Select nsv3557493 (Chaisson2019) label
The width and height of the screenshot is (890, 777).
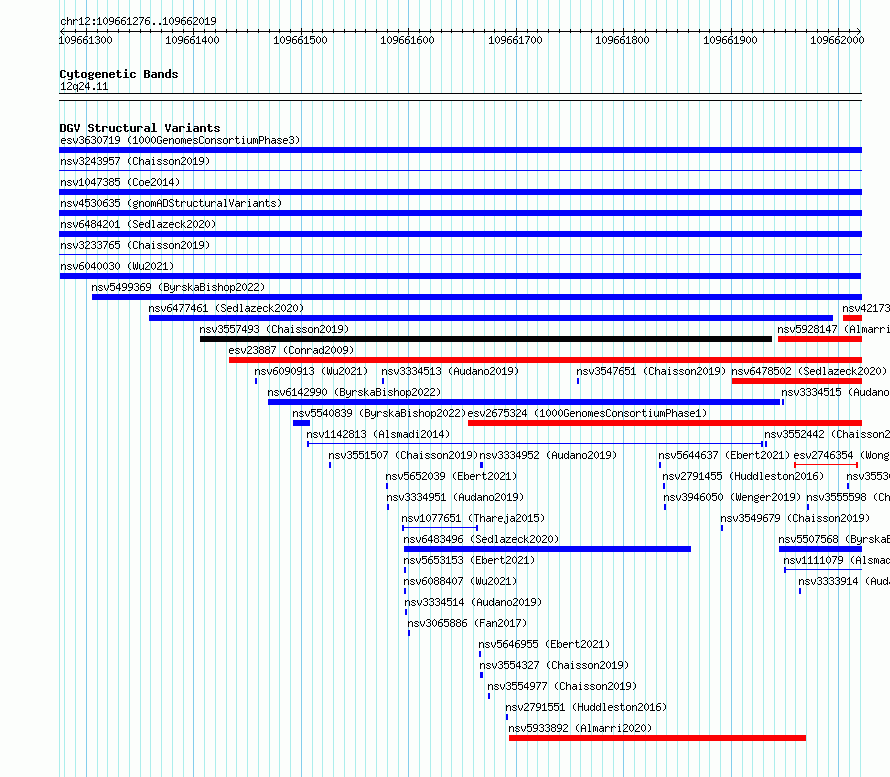pos(274,329)
